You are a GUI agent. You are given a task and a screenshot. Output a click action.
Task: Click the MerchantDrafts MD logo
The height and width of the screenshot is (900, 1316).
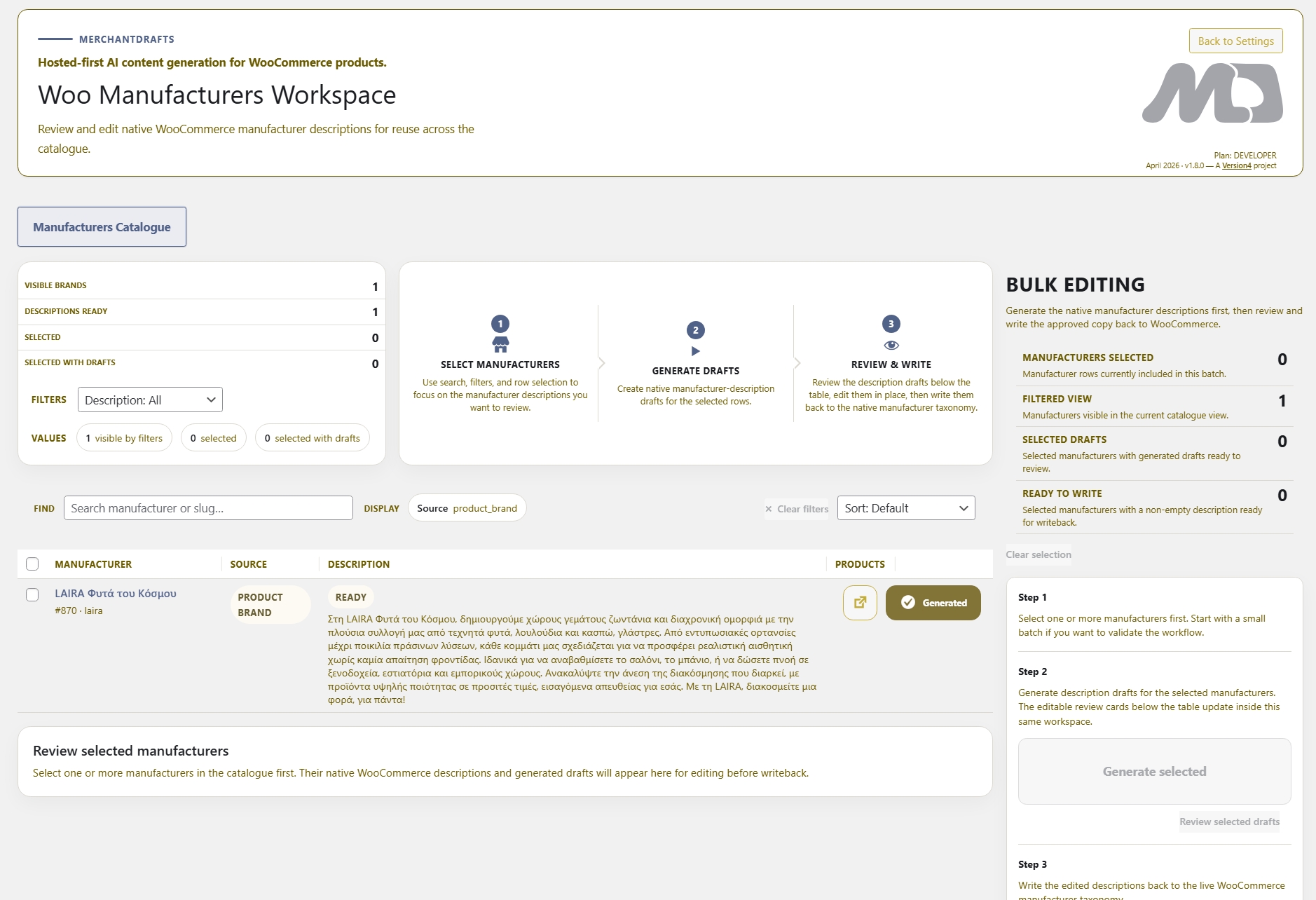(x=1212, y=93)
